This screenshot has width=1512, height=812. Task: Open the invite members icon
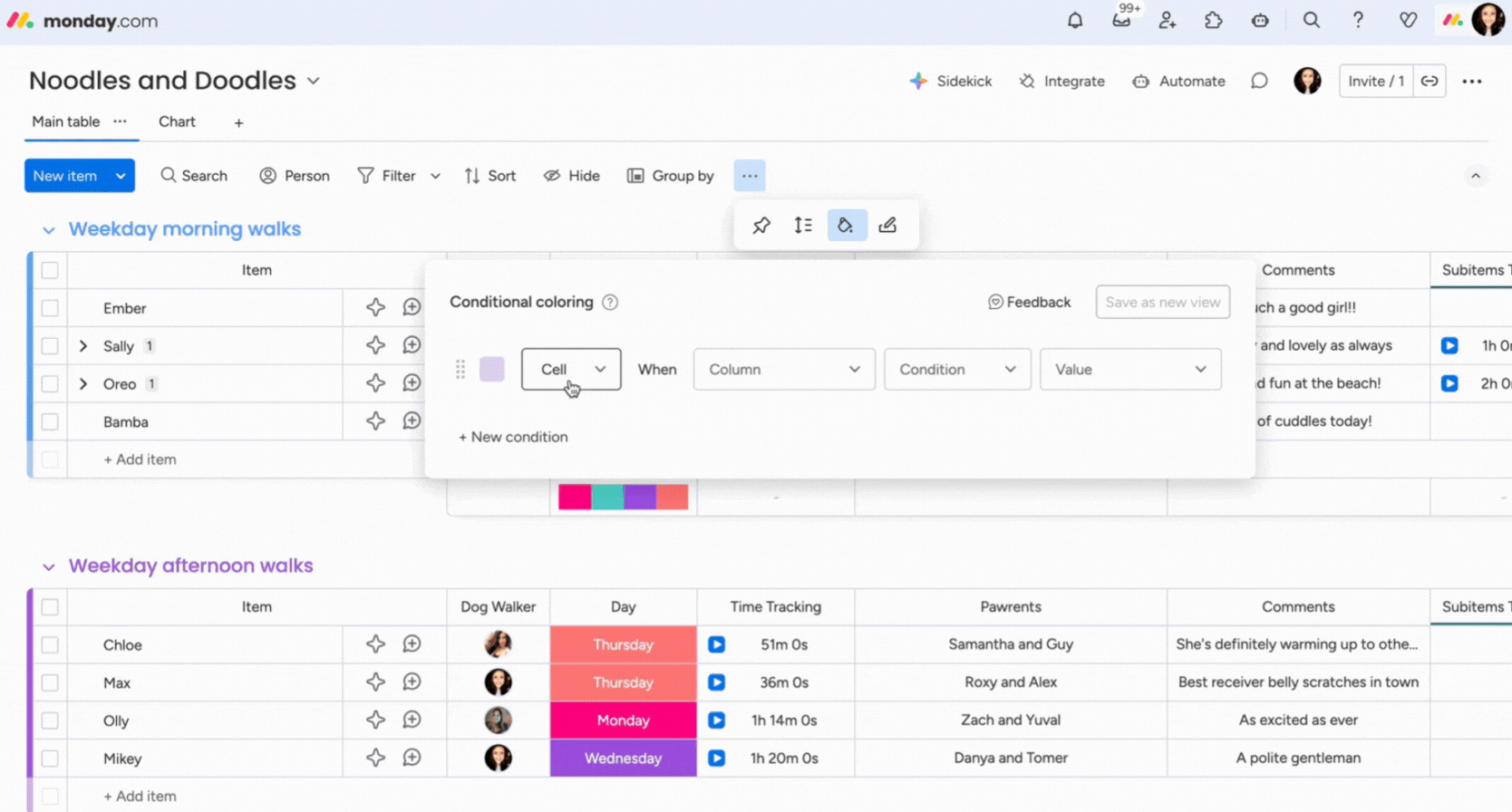click(x=1168, y=20)
